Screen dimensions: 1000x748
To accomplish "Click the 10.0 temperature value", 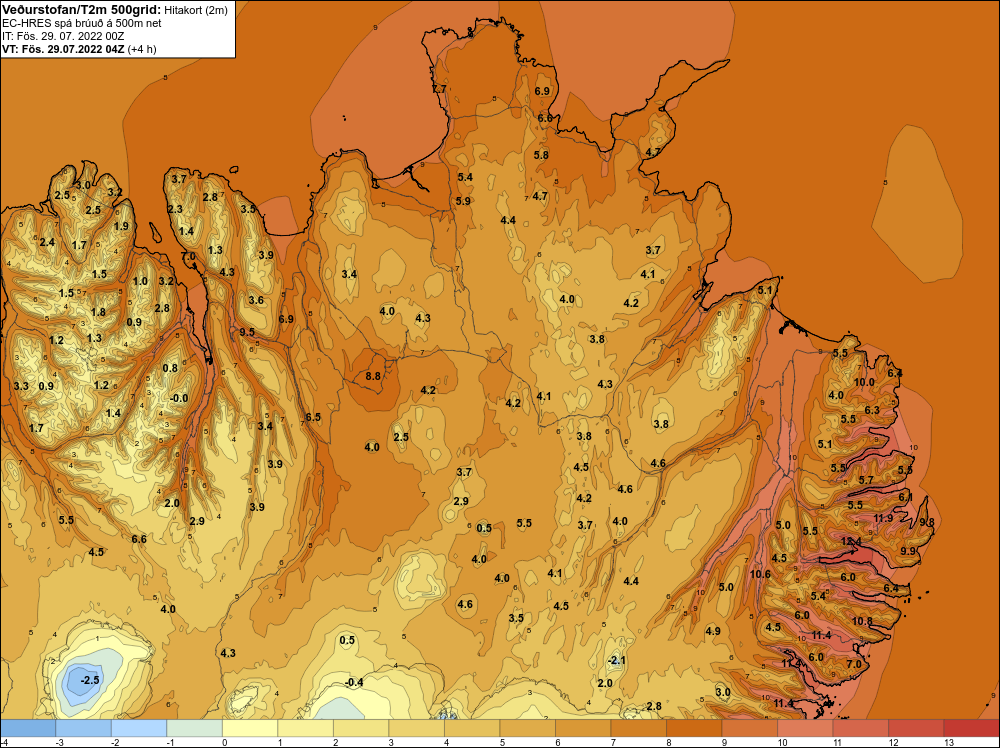I will point(864,382).
